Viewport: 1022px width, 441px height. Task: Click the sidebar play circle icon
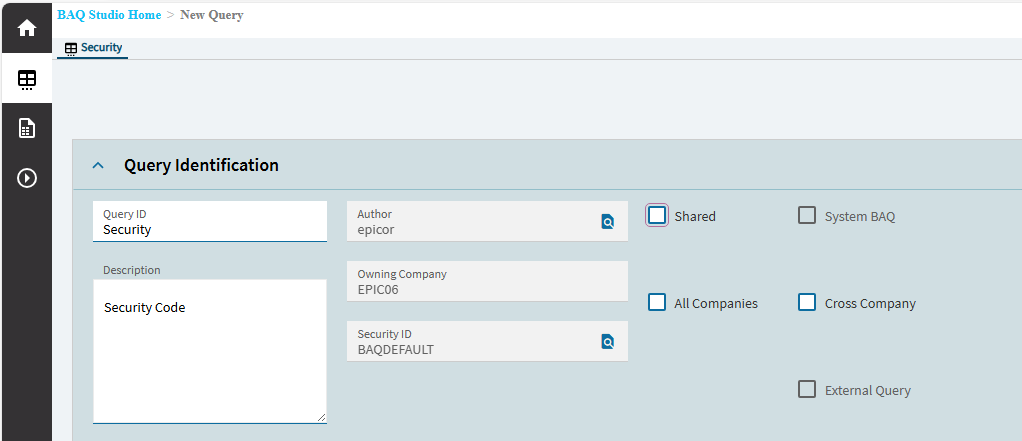[x=27, y=178]
